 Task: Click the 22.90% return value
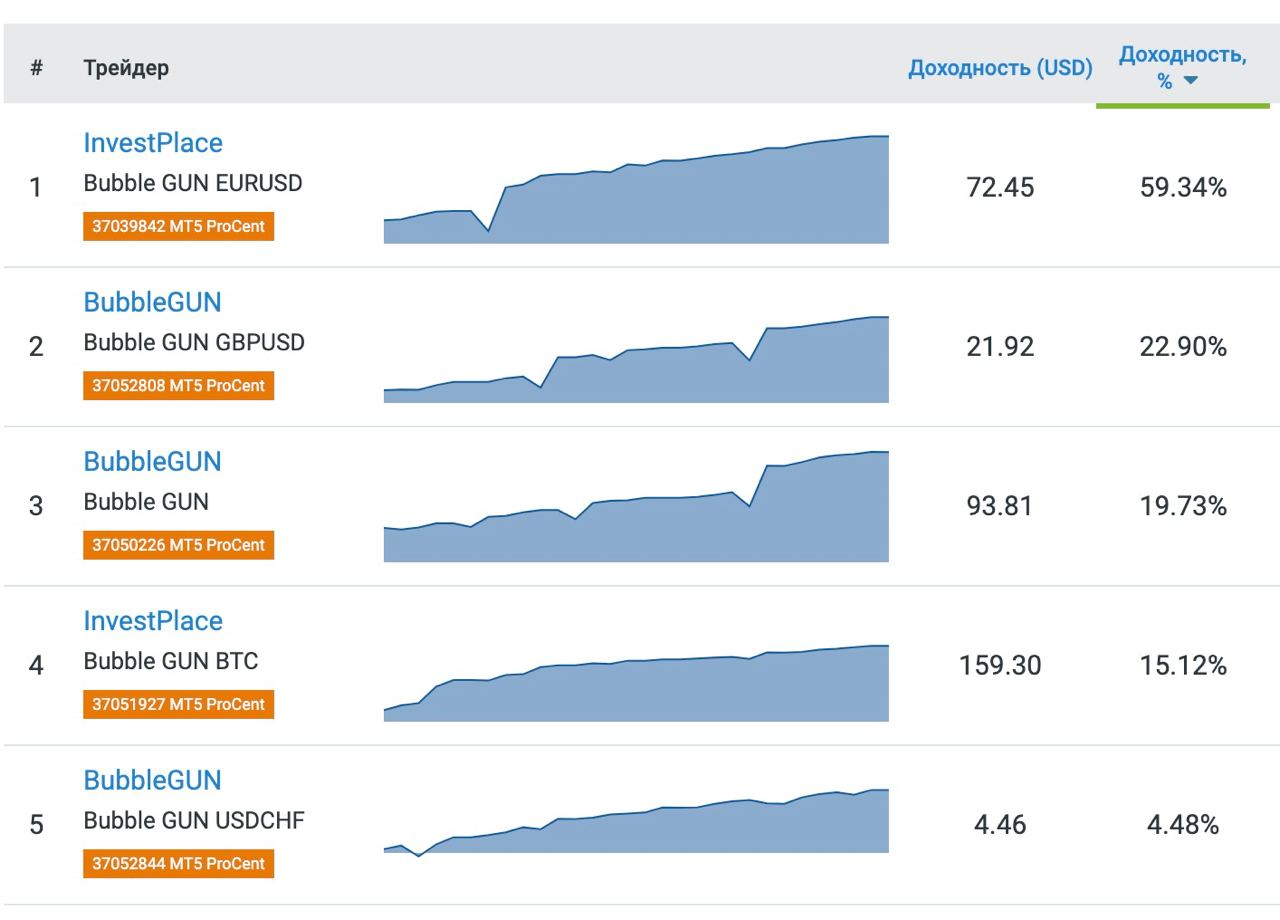pyautogui.click(x=1183, y=347)
